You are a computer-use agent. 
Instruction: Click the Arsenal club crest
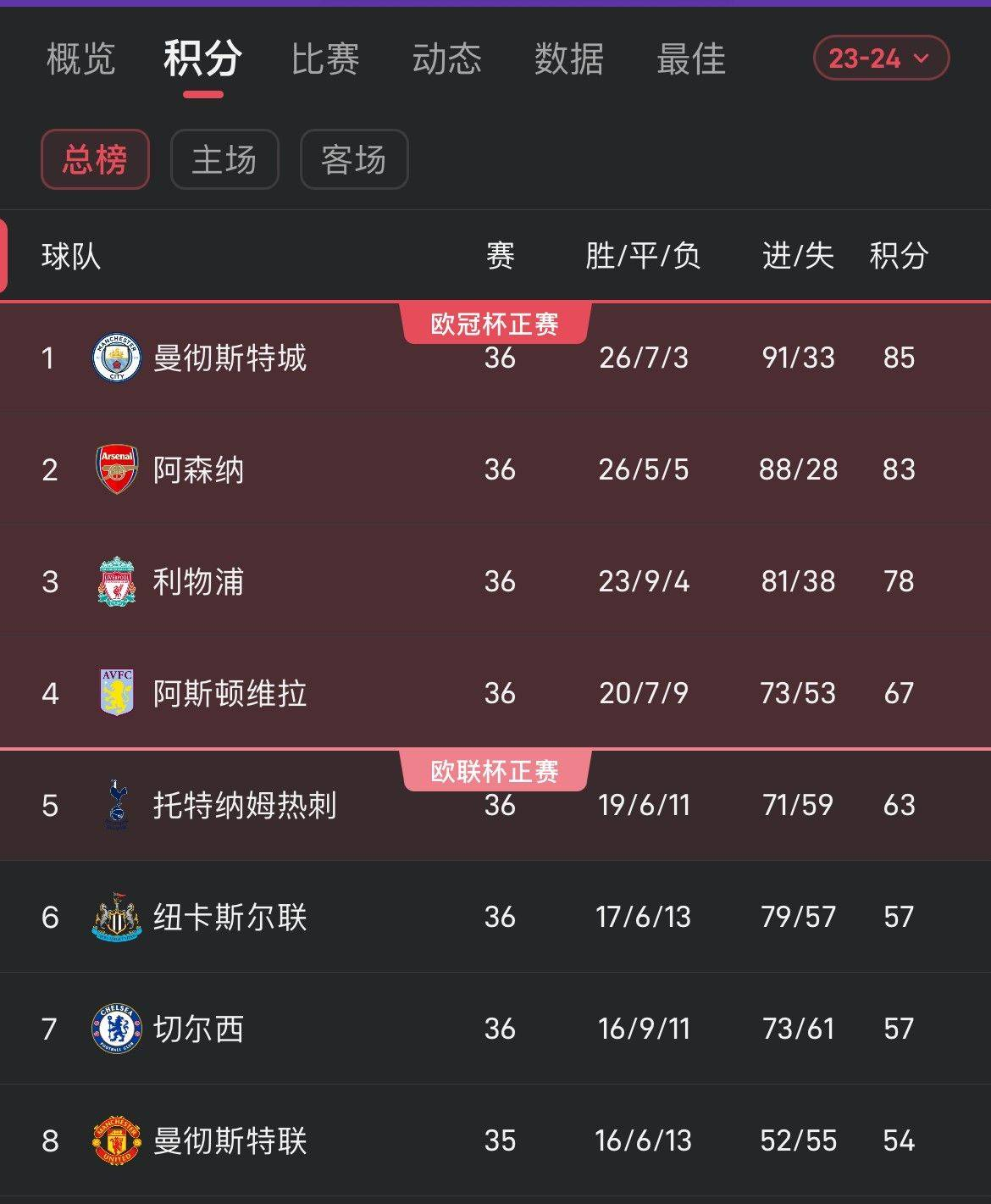point(116,469)
